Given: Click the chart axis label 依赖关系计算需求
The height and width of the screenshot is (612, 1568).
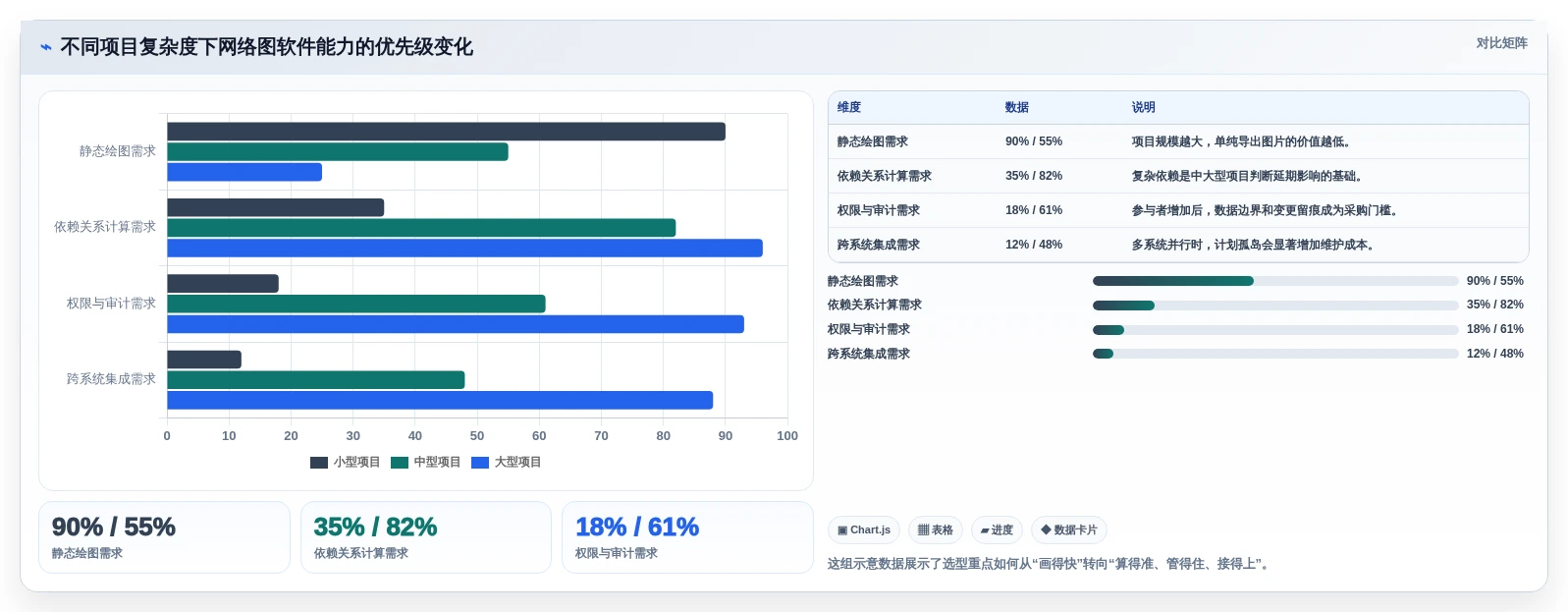Looking at the screenshot, I should (x=105, y=227).
